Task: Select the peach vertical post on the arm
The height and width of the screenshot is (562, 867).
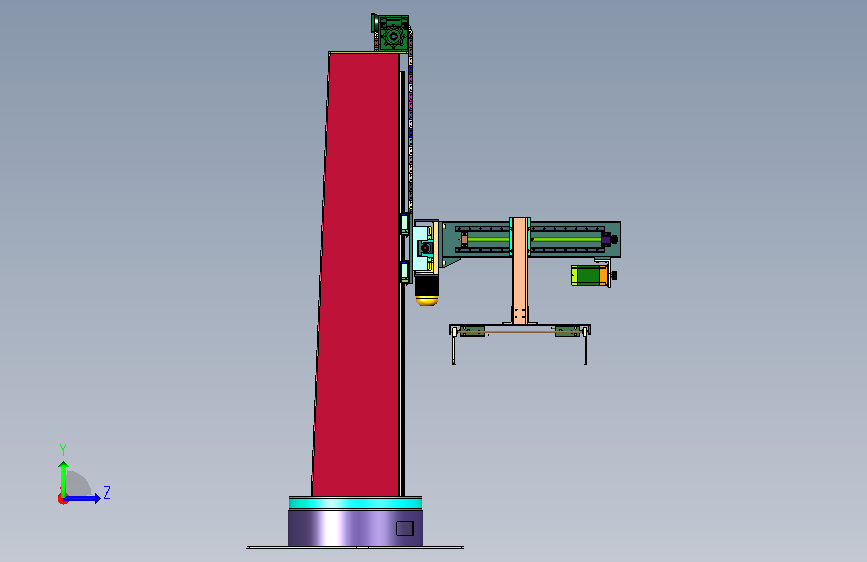Action: 519,270
